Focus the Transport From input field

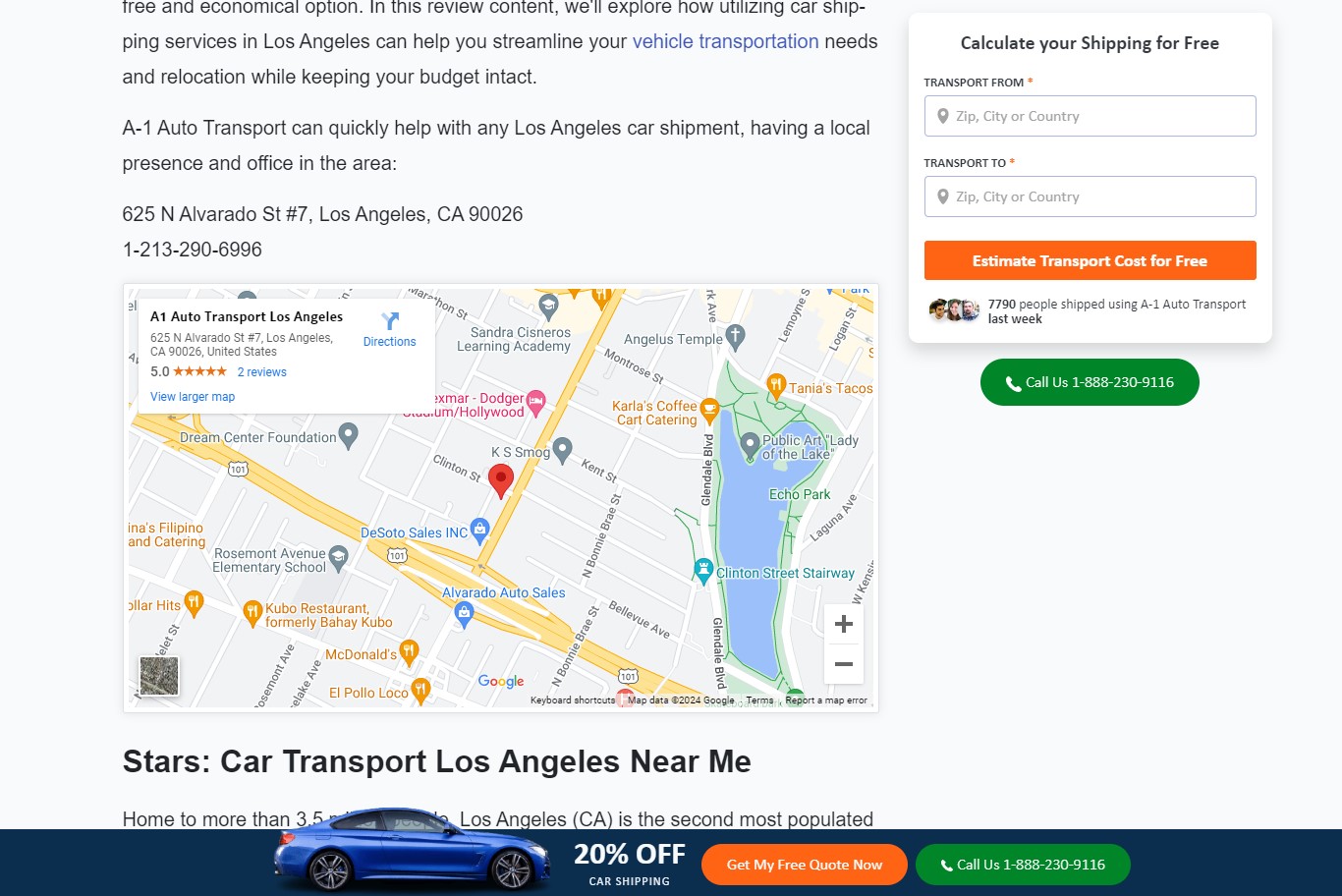[1090, 116]
